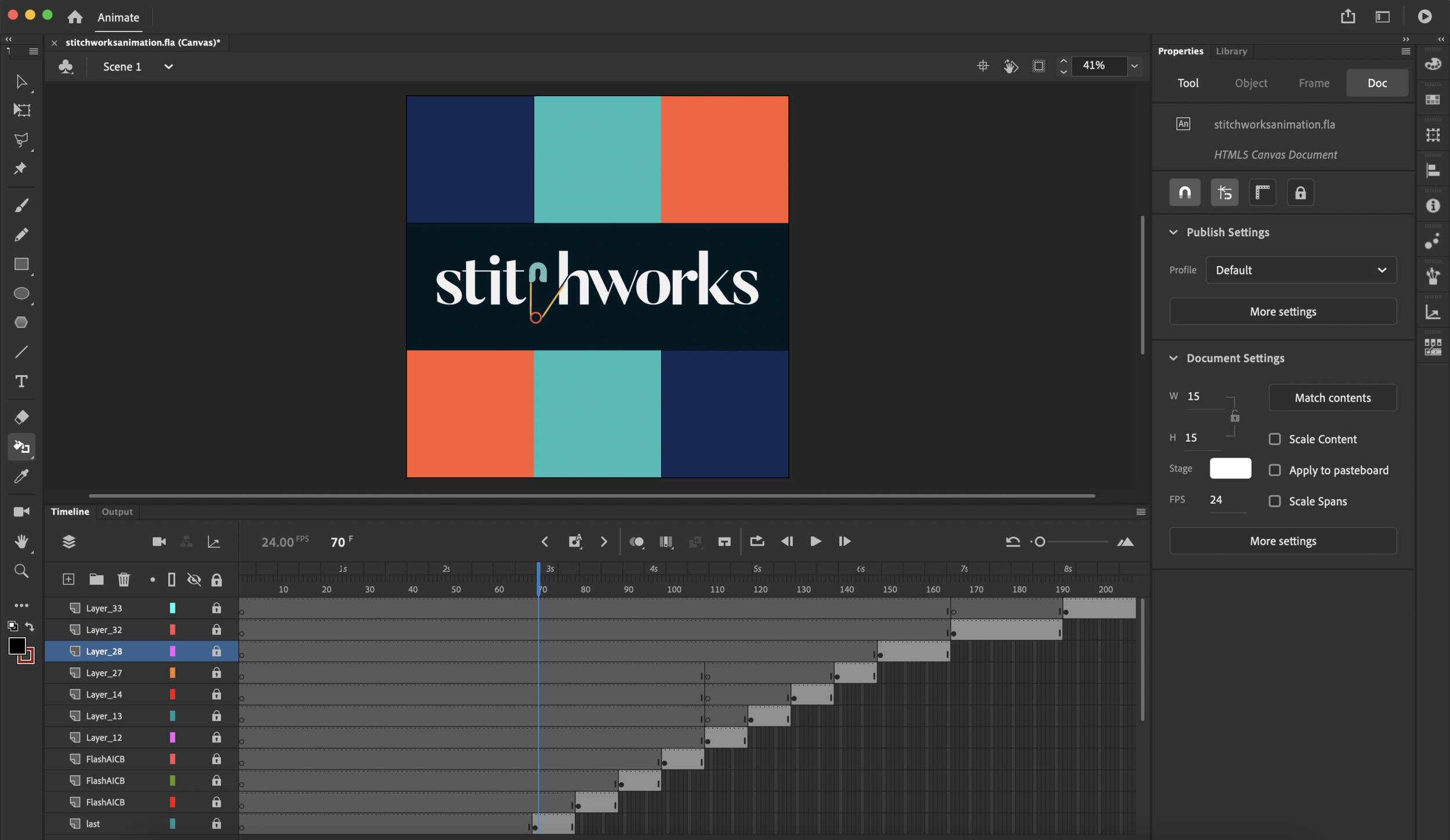
Task: Check Apply to pasteboard option
Action: [x=1274, y=470]
